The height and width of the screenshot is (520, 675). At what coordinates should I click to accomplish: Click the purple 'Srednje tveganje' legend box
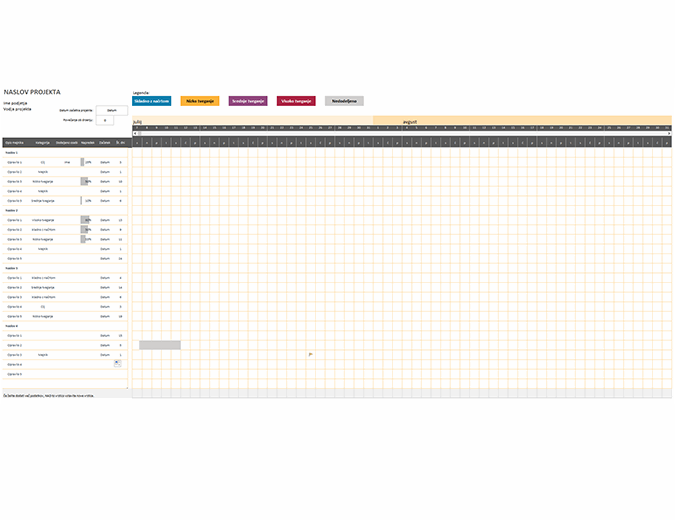point(248,101)
